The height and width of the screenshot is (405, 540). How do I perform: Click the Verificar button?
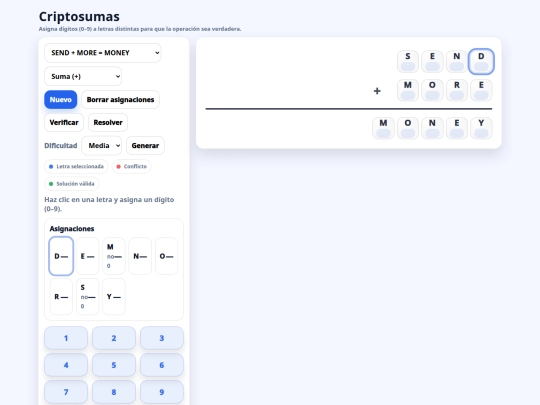[x=64, y=123]
